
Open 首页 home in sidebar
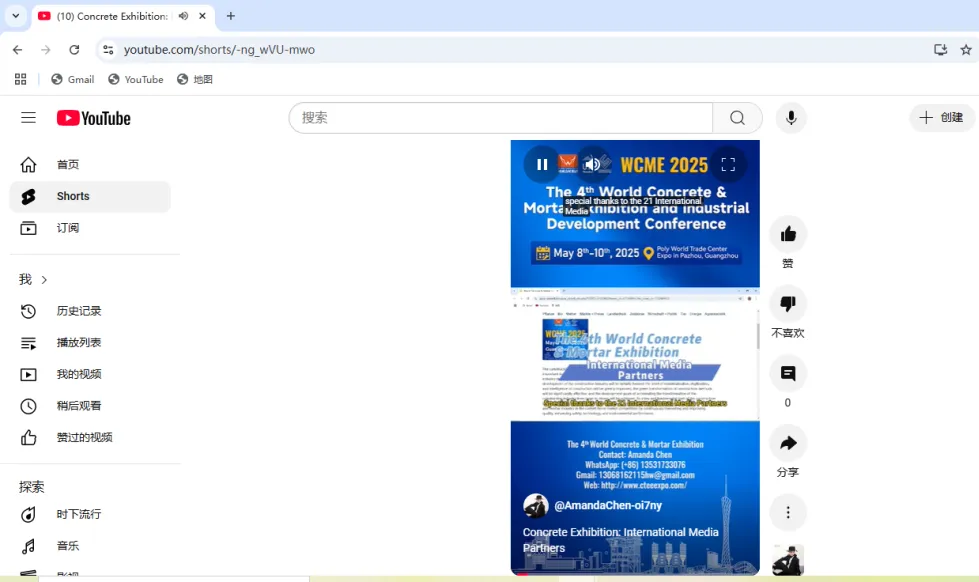[x=90, y=165]
